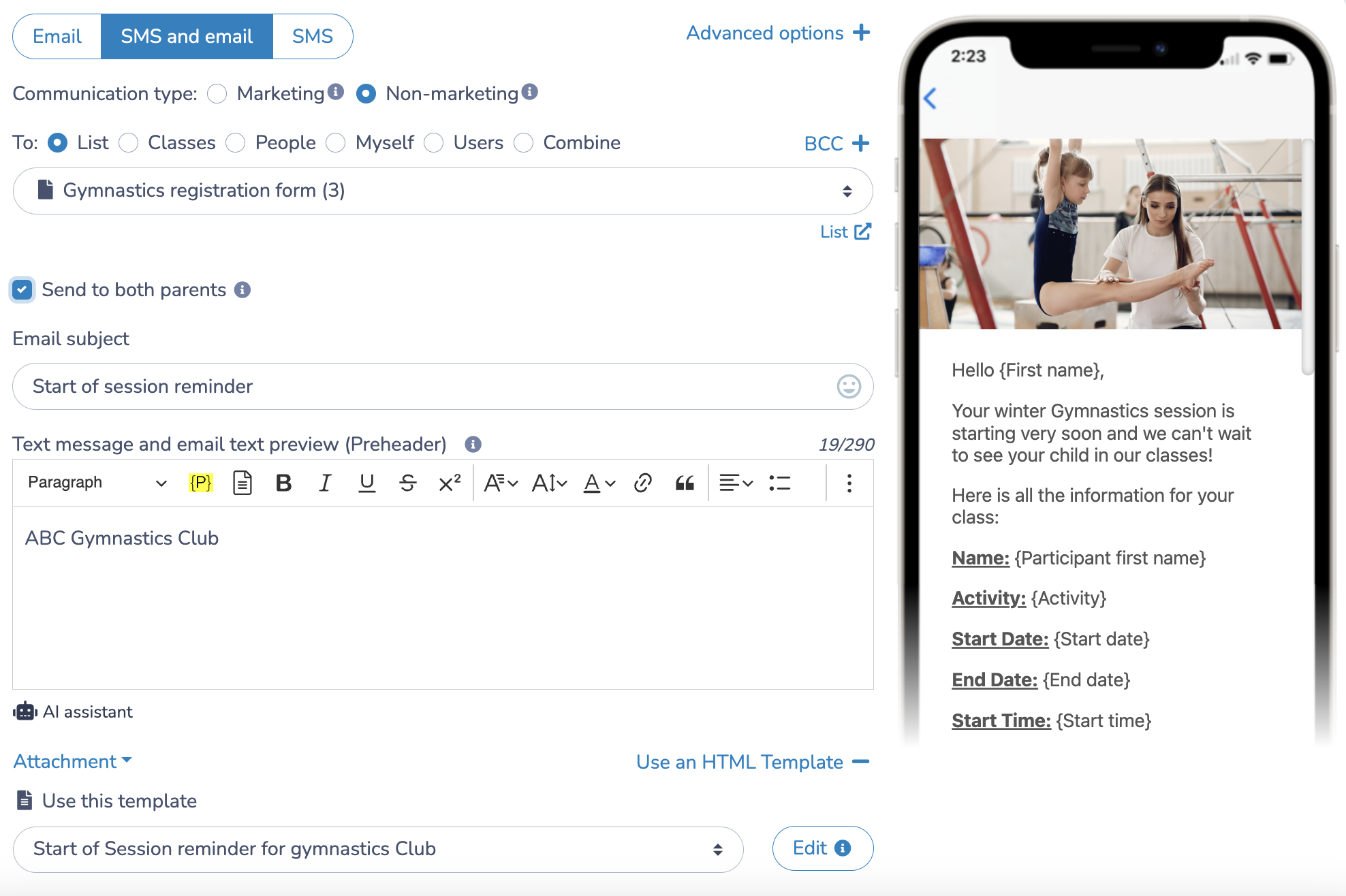
Task: Open the Start of Session reminder template dropdown
Action: click(378, 849)
